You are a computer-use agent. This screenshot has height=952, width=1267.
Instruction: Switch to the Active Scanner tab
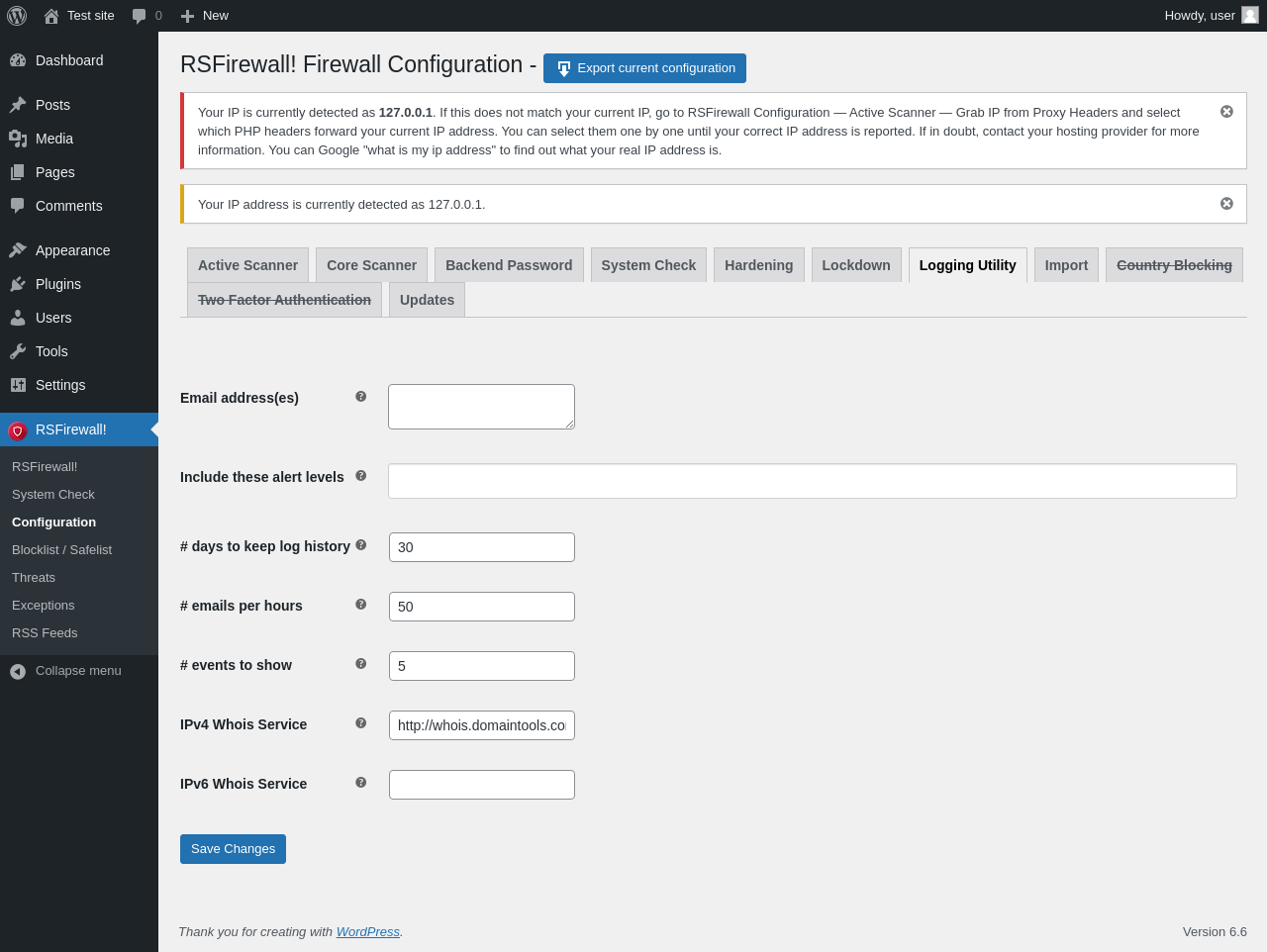[247, 265]
